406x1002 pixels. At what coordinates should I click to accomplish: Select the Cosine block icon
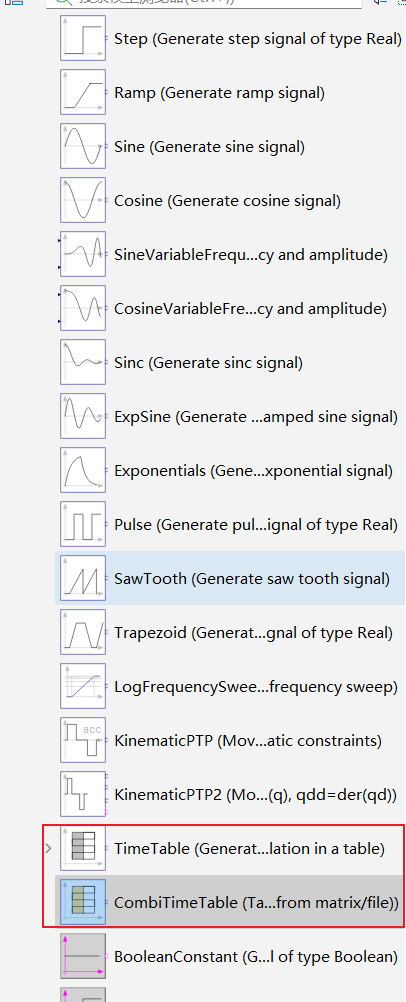[83, 201]
